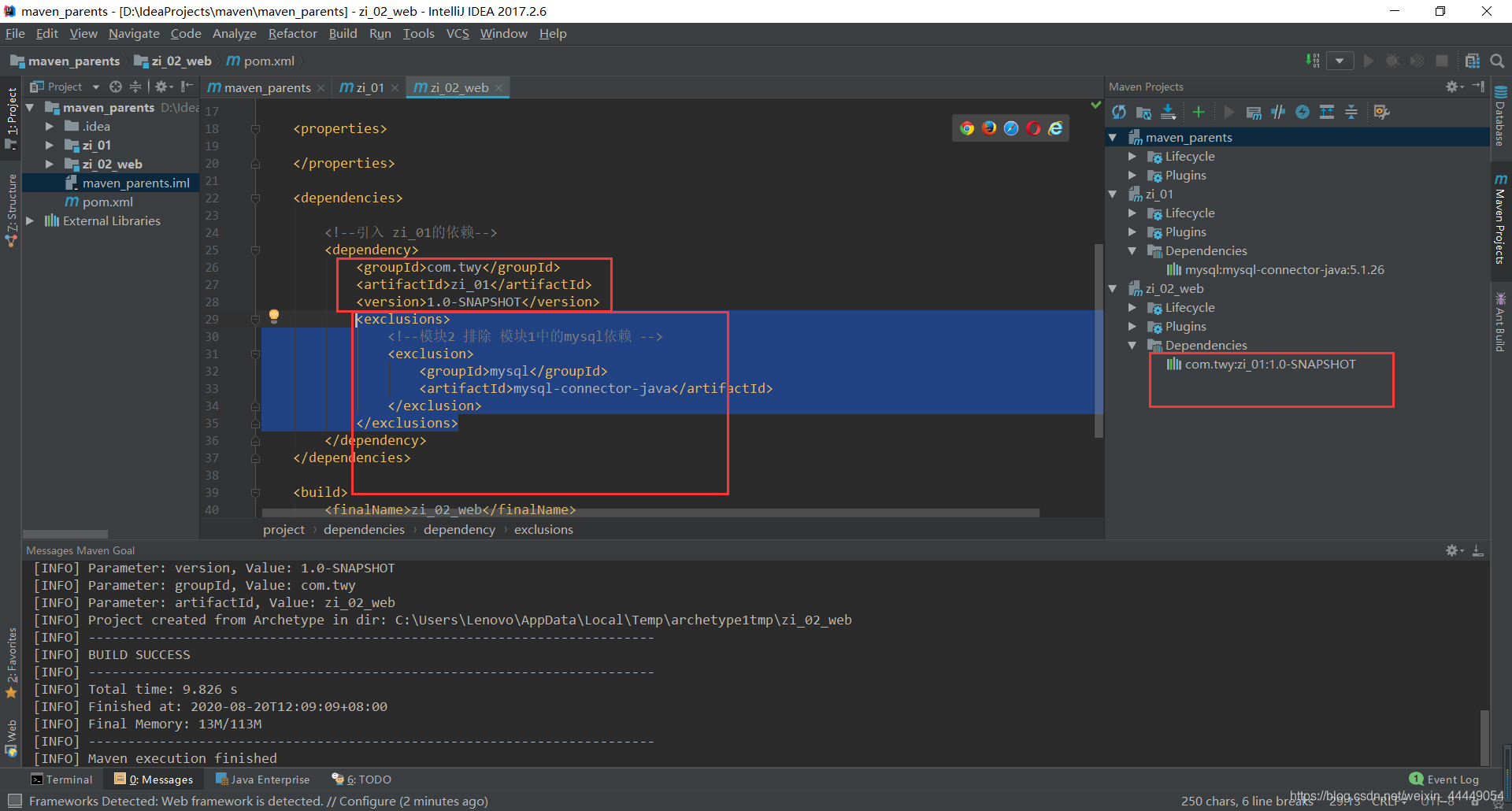Open Maven settings wrench icon
The image size is (1512, 811).
tap(1381, 113)
